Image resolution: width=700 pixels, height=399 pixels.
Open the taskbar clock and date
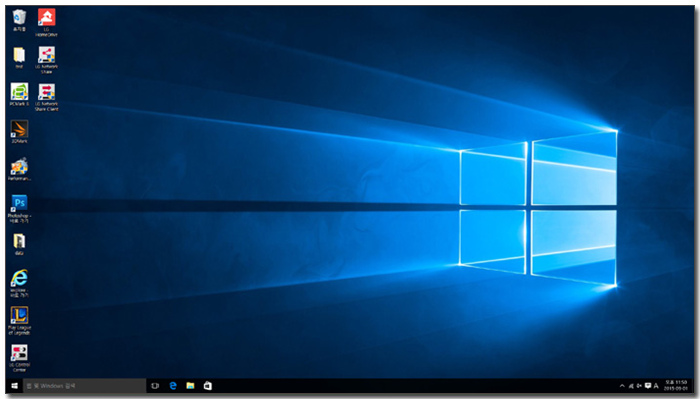tap(675, 386)
